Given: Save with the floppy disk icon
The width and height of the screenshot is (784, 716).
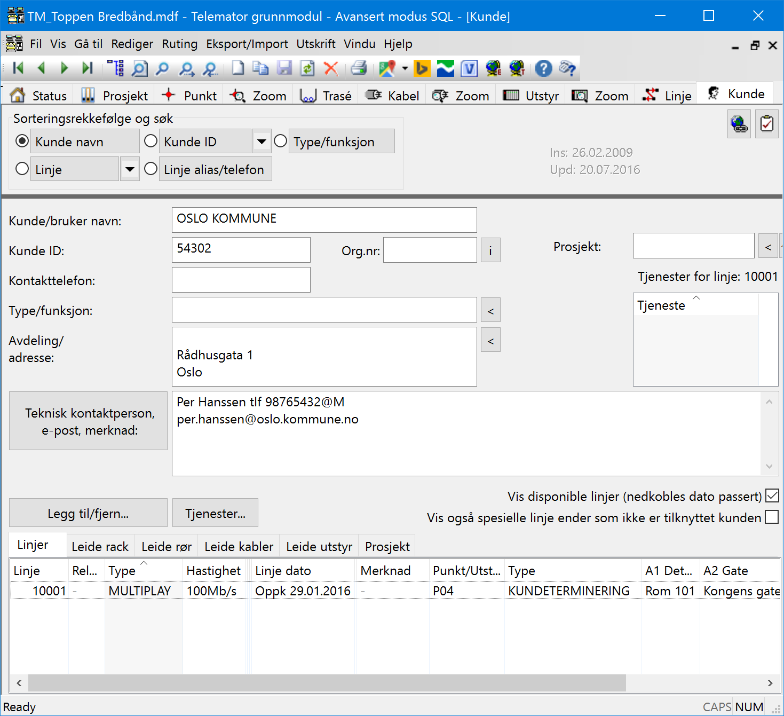Looking at the screenshot, I should [284, 68].
